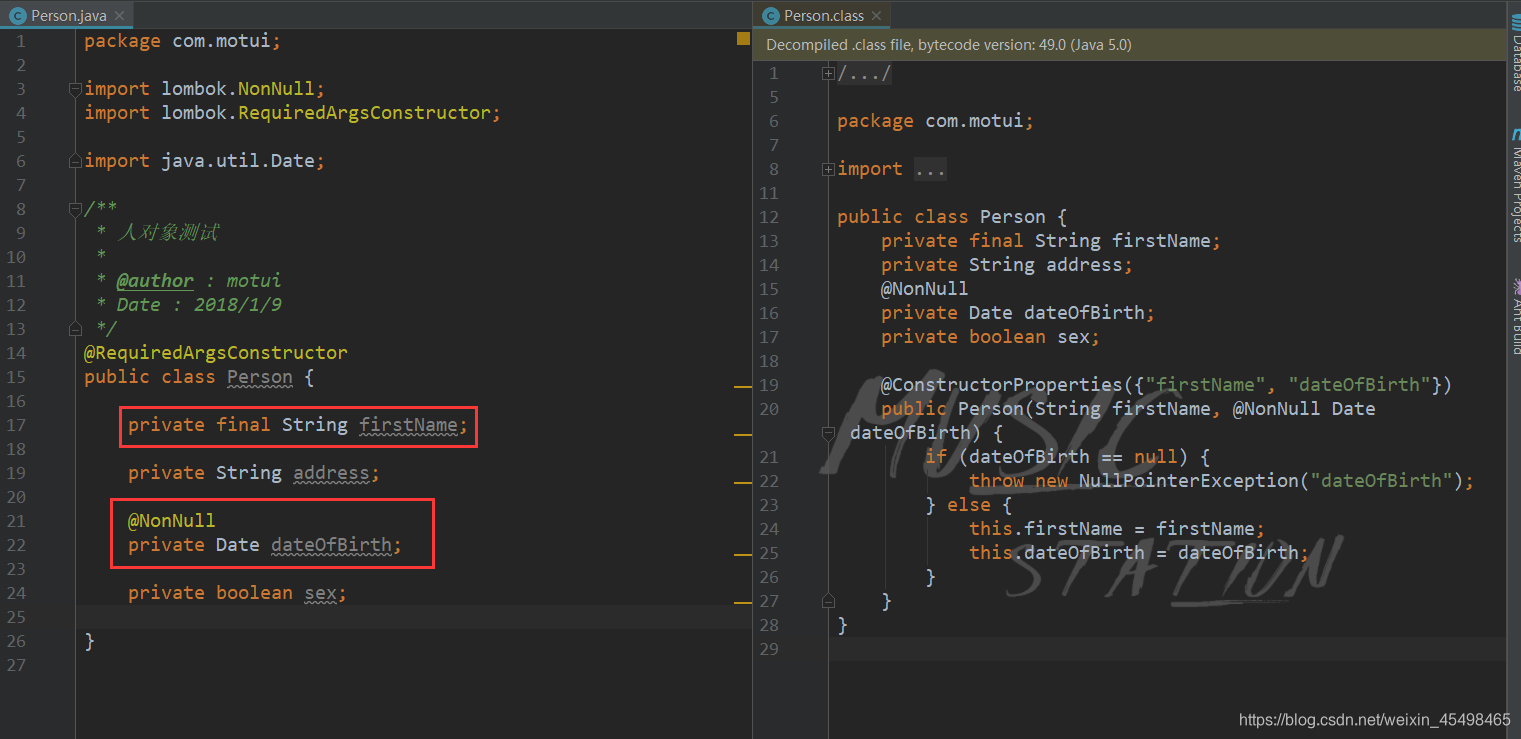Collapse the import fold ending at line 6
This screenshot has height=739, width=1521.
(x=75, y=161)
